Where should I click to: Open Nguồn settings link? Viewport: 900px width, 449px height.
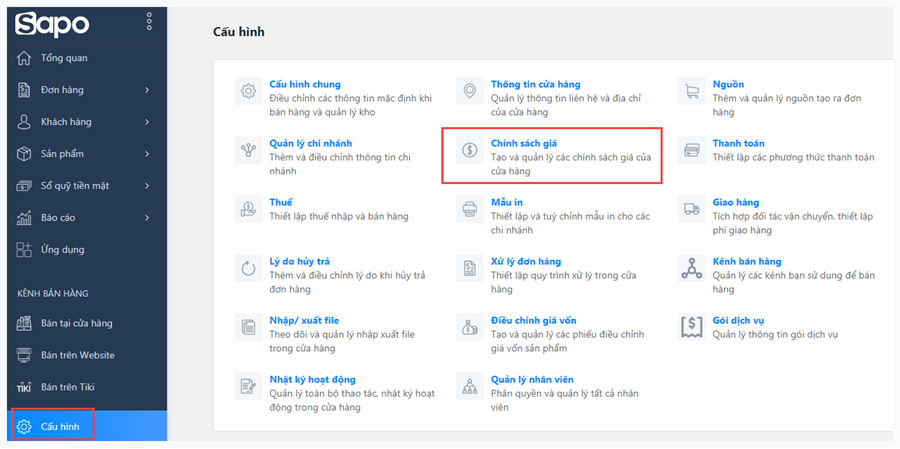(728, 84)
